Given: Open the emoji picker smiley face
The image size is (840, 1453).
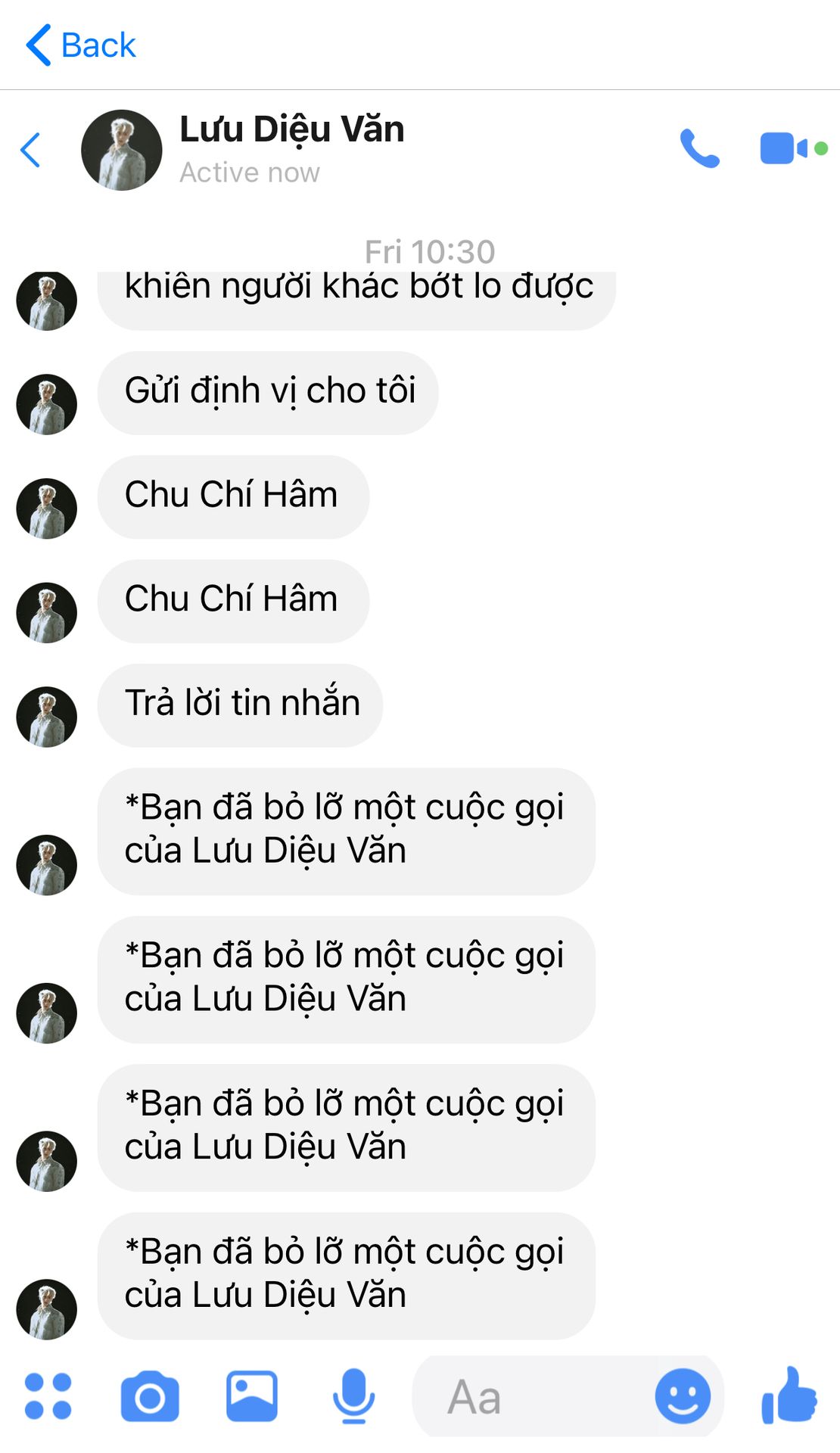Looking at the screenshot, I should click(683, 1396).
